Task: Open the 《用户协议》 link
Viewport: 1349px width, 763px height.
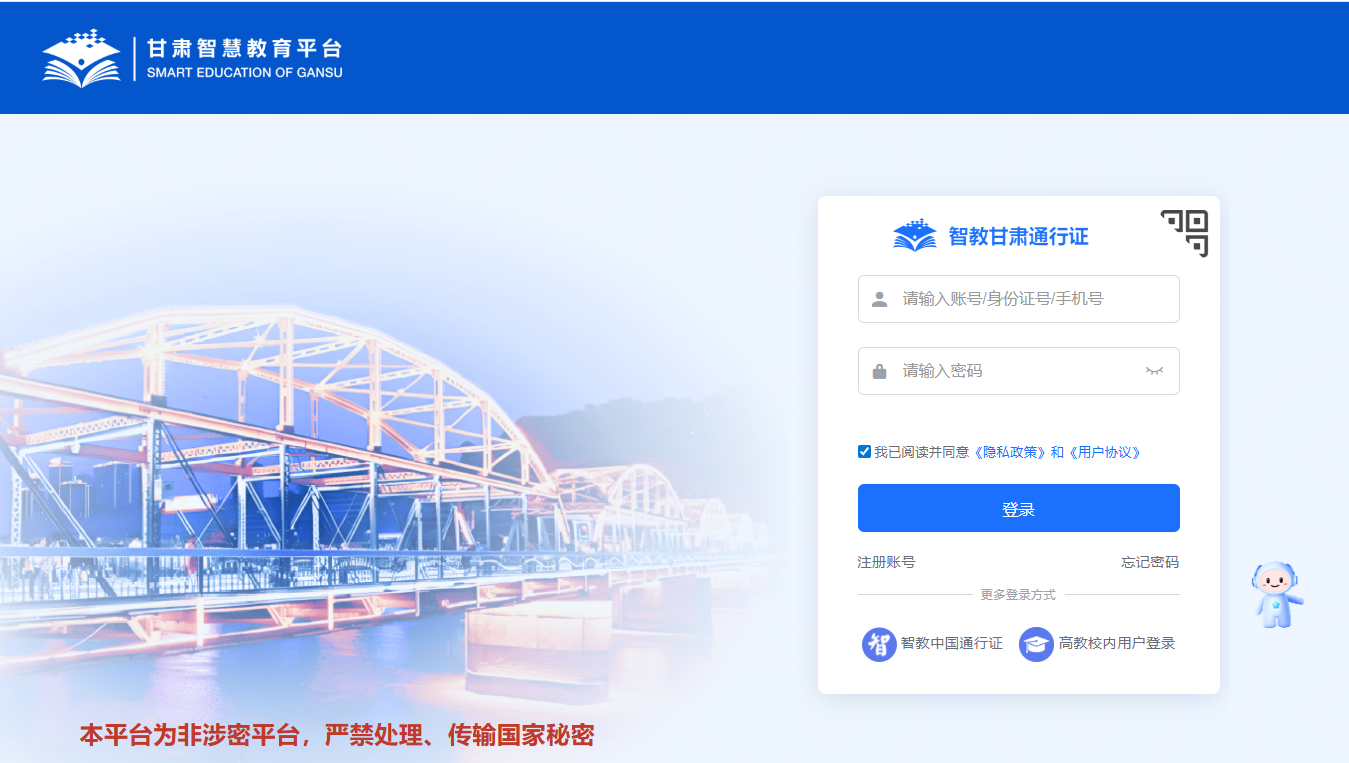Action: coord(1104,452)
